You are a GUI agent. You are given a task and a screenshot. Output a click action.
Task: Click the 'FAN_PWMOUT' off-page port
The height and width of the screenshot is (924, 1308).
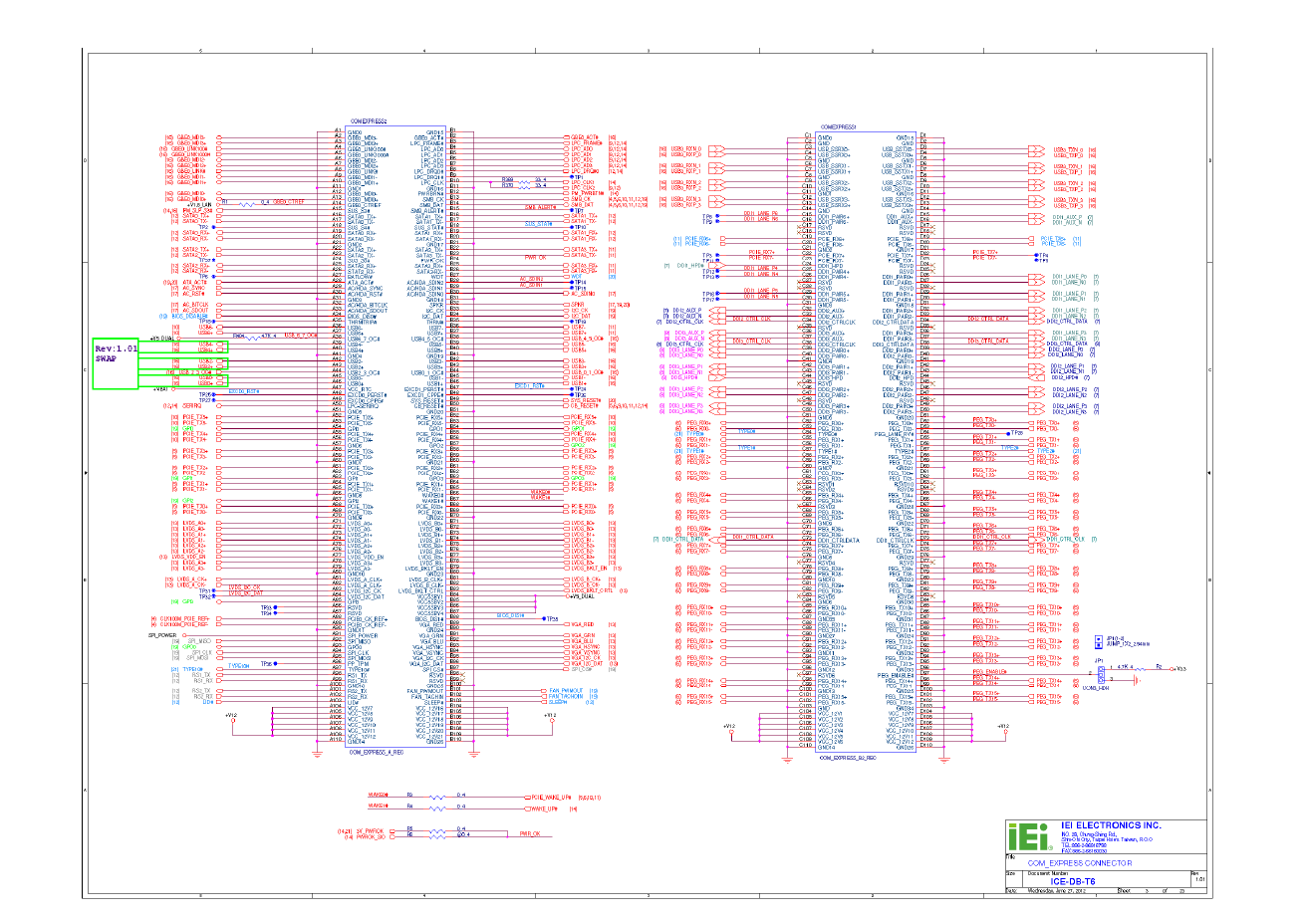pos(564,690)
